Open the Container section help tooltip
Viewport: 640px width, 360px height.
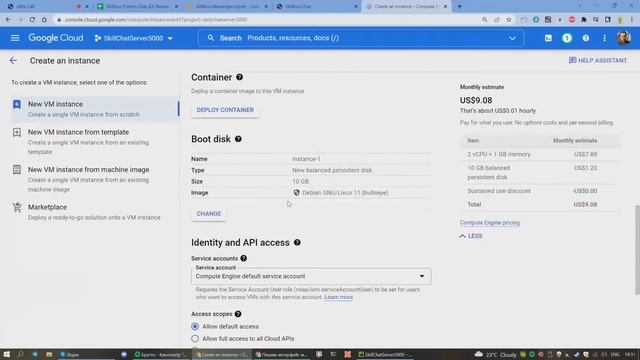(239, 77)
